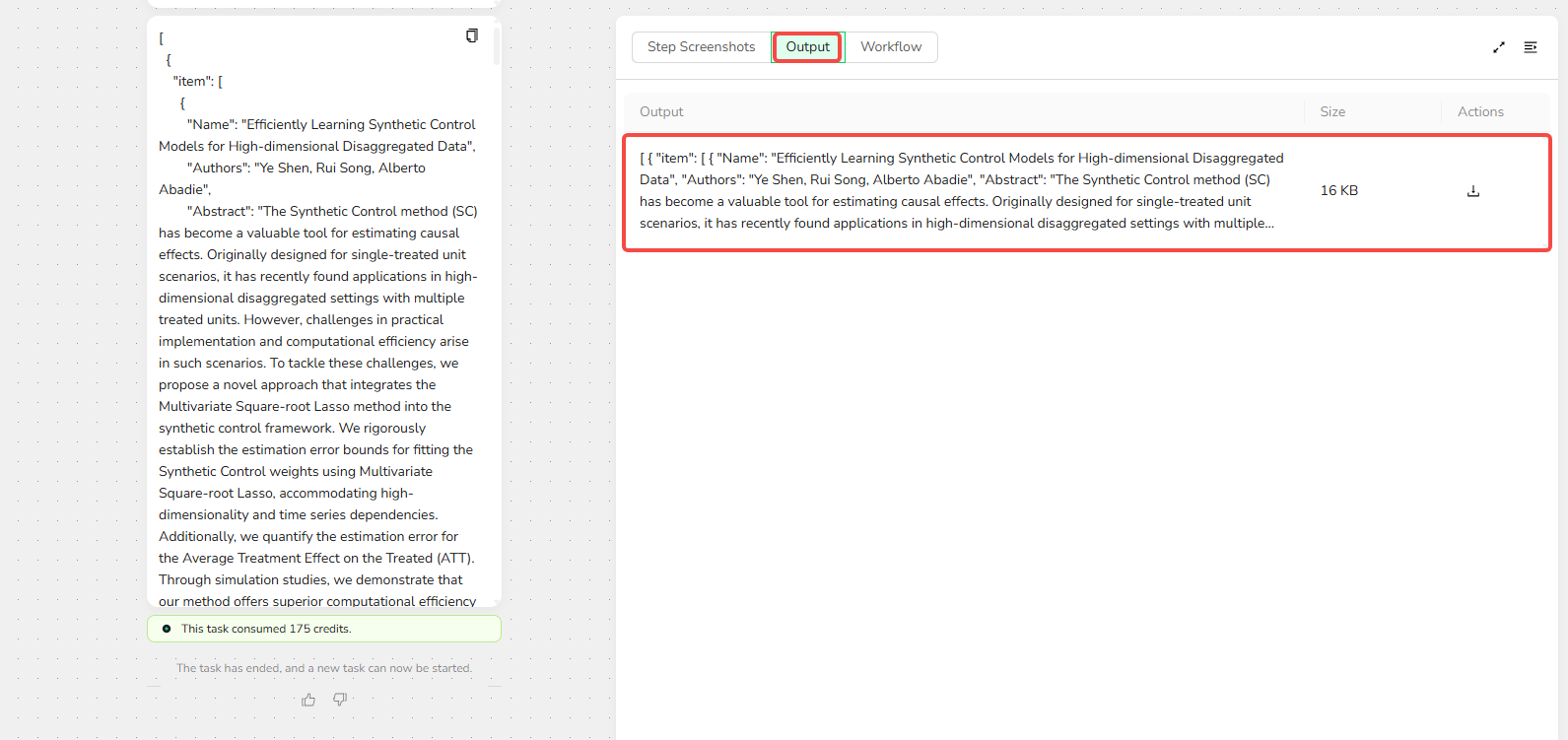Give thumbs up feedback
Image resolution: width=1568 pixels, height=740 pixels.
pos(308,700)
